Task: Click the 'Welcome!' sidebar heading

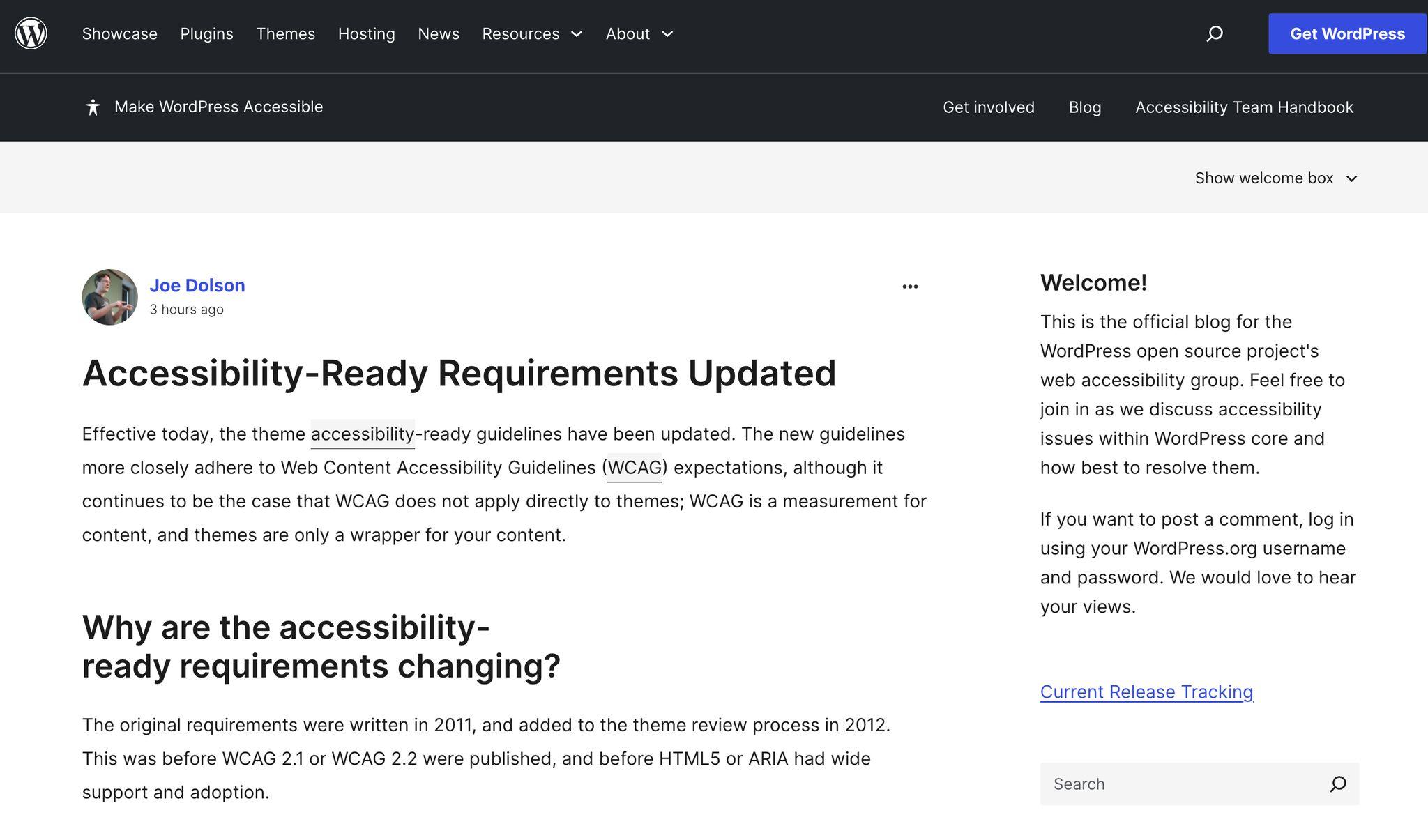Action: [x=1093, y=282]
